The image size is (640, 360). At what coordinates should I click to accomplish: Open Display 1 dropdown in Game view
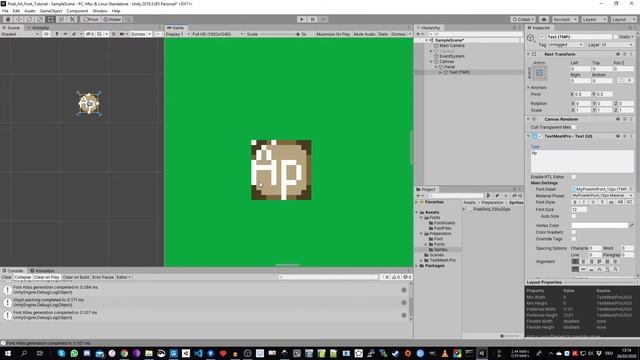click(x=178, y=34)
